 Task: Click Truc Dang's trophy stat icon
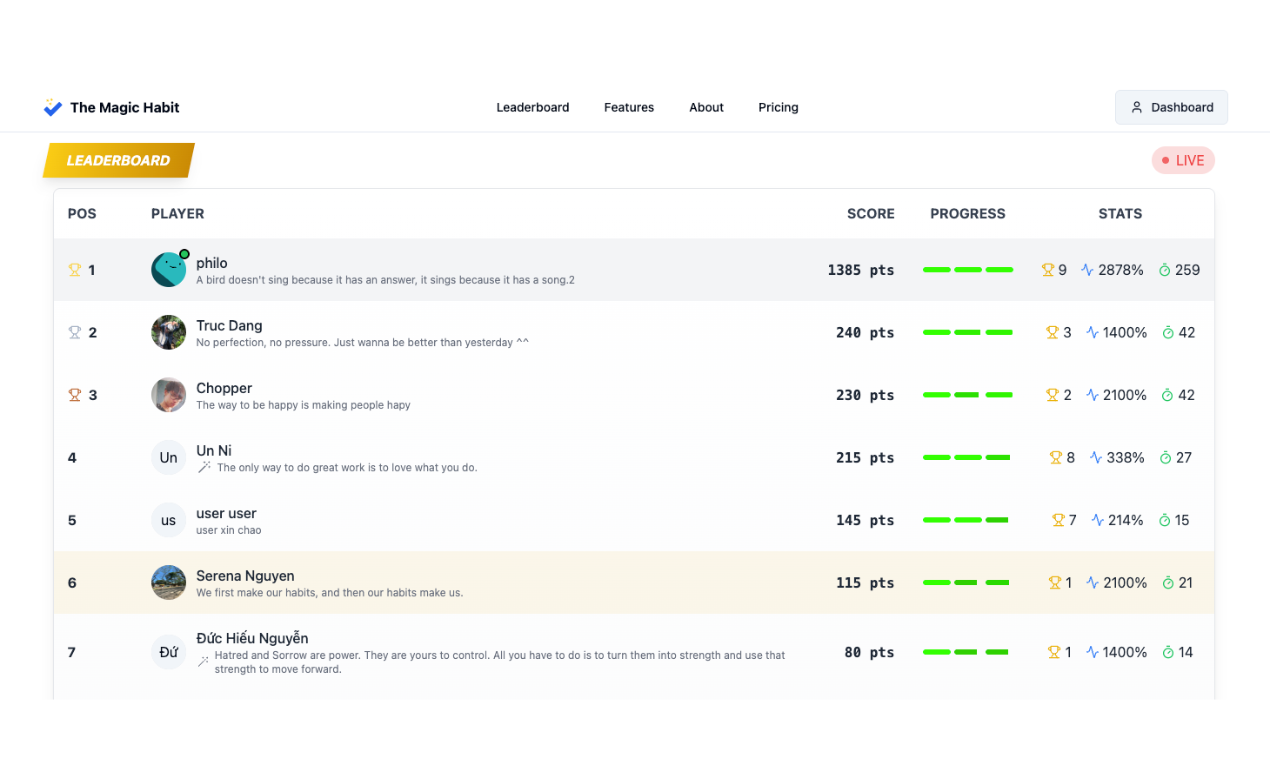coord(1052,333)
